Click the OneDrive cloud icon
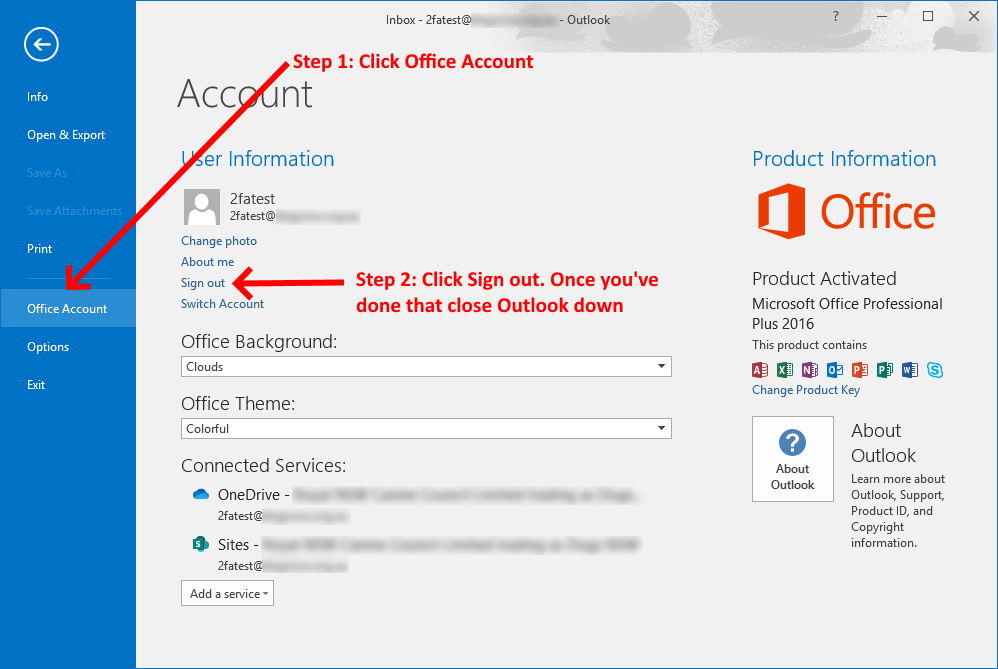Image resolution: width=998 pixels, height=669 pixels. click(x=201, y=494)
